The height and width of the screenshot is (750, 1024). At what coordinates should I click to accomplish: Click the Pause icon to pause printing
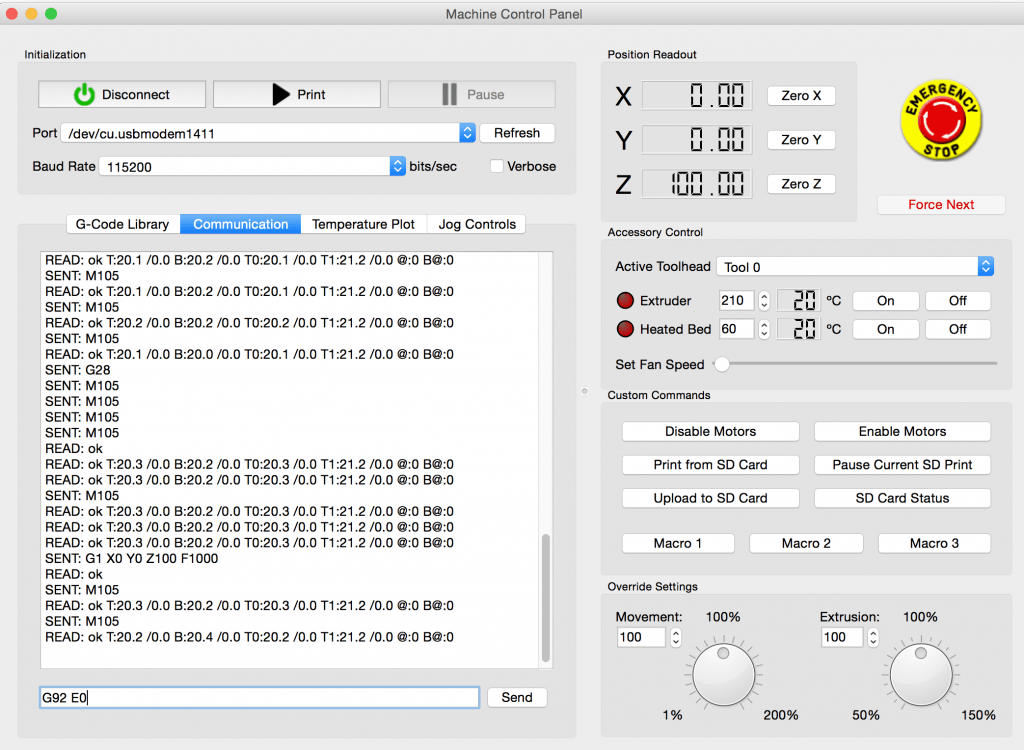click(452, 94)
